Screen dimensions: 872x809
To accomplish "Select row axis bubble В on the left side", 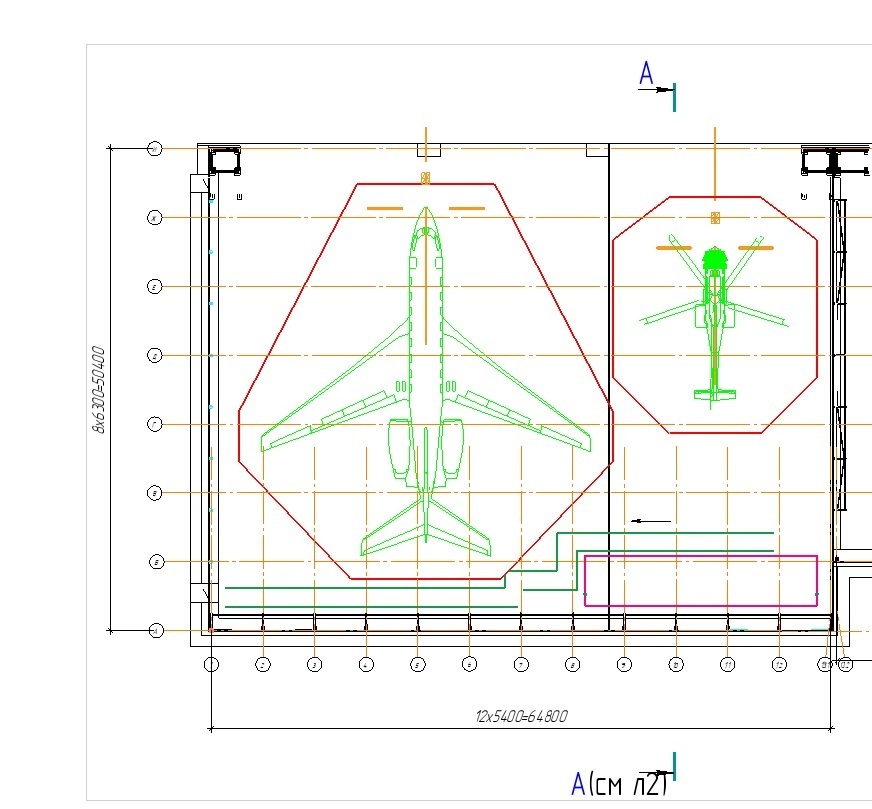I will click(155, 493).
